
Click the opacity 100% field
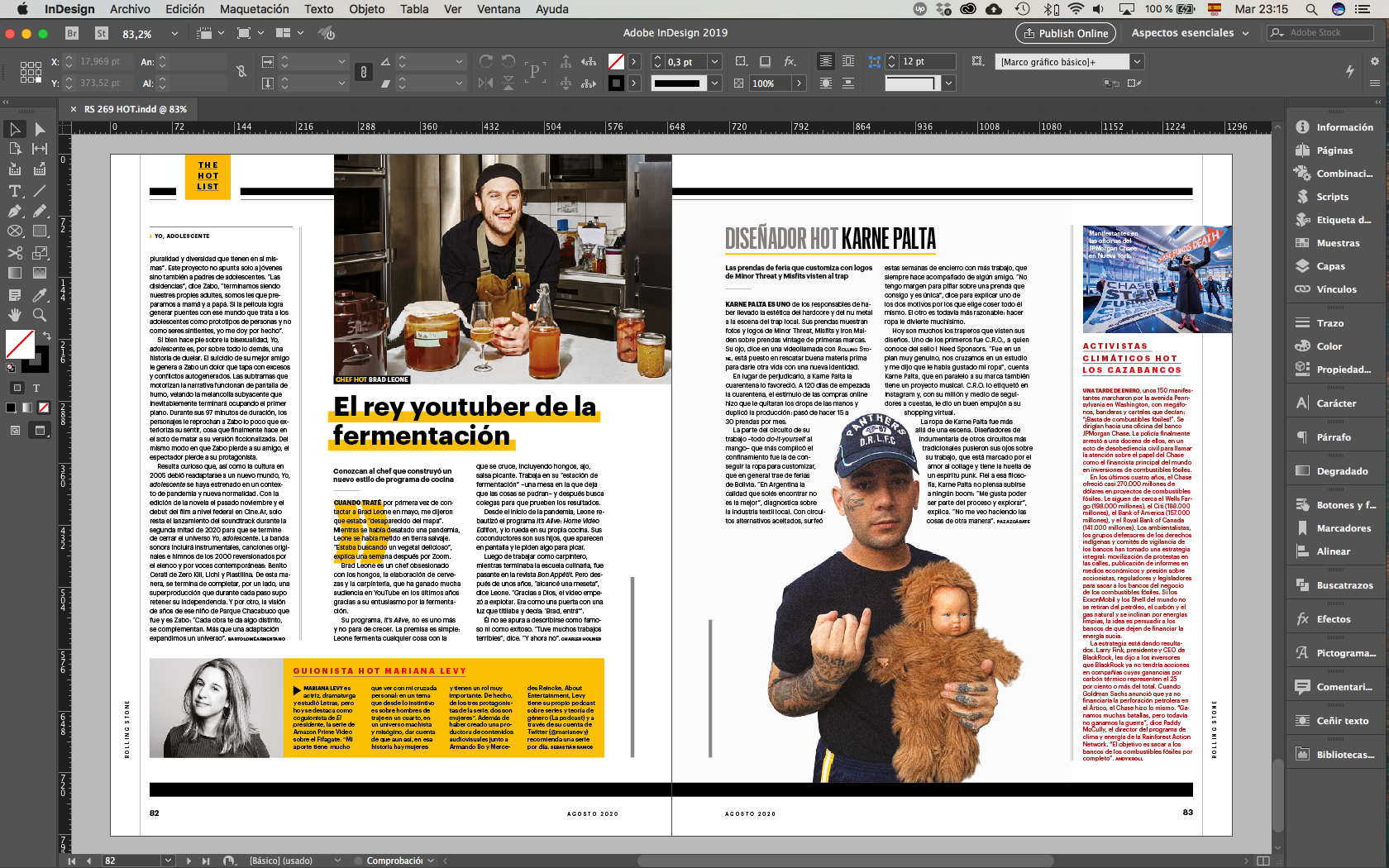coord(771,83)
